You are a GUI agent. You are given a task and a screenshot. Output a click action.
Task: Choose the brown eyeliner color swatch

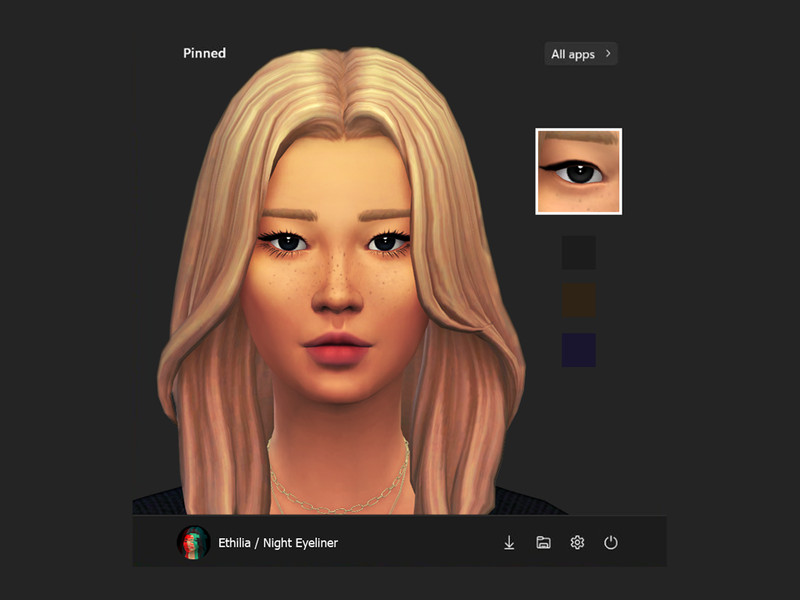578,300
